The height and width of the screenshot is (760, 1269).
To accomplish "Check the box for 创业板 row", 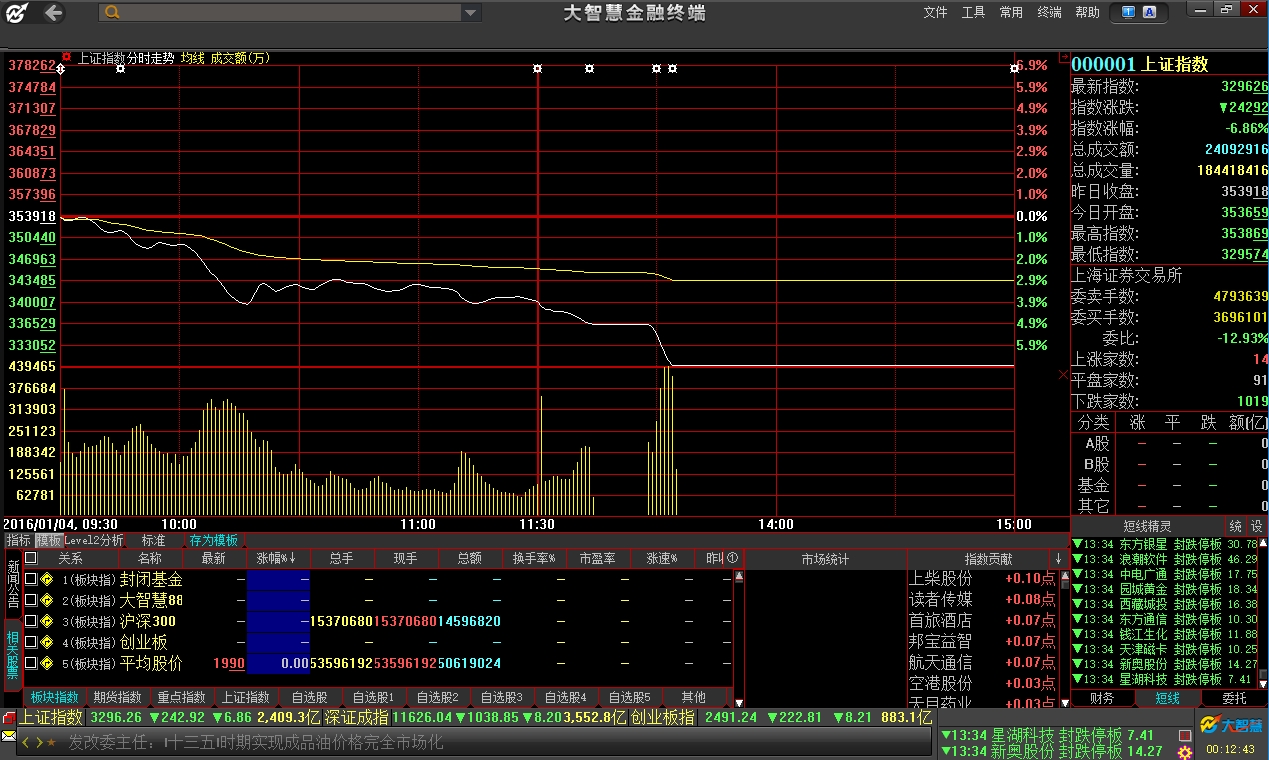I will (x=30, y=642).
